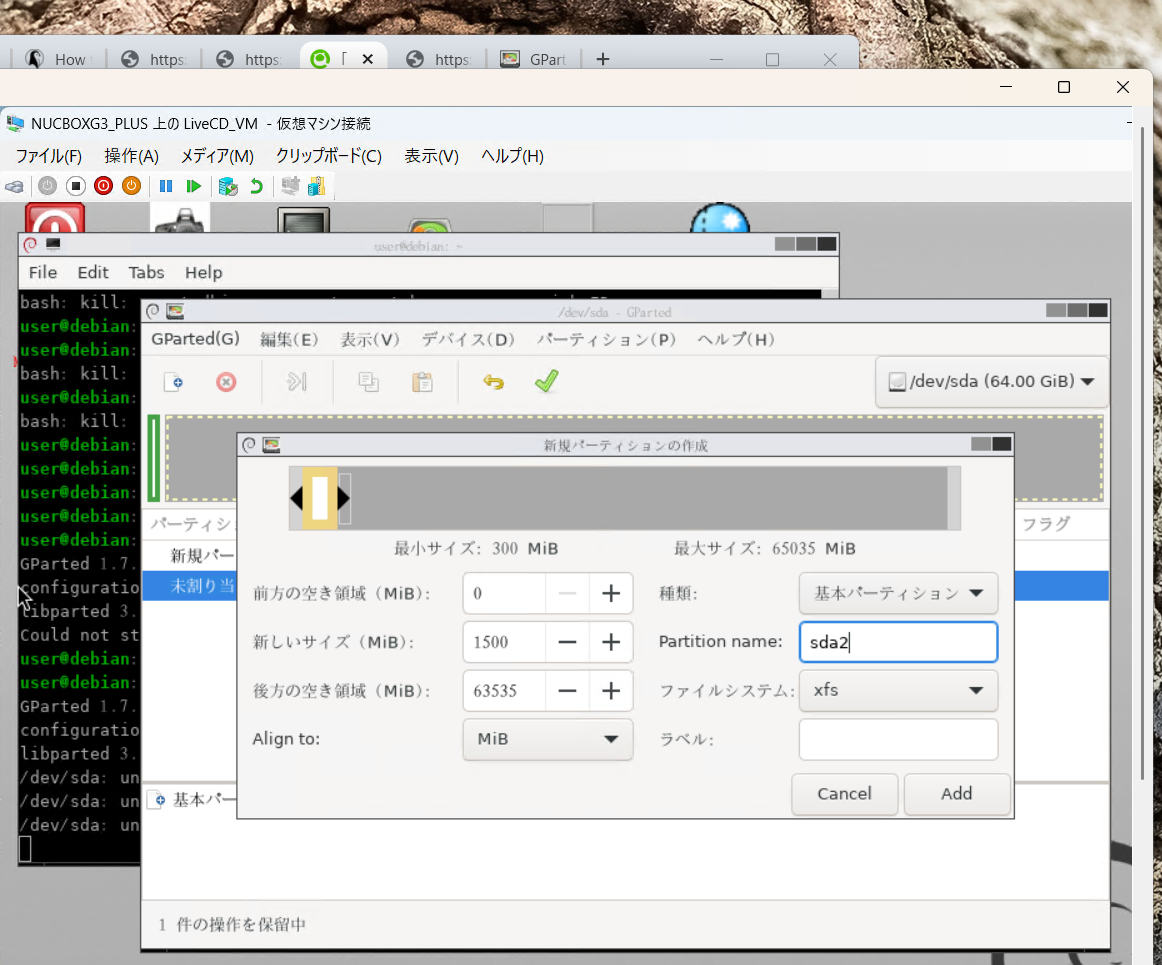Click the camera desktop icon in VM
Screen dimensions: 1162x965
180,220
